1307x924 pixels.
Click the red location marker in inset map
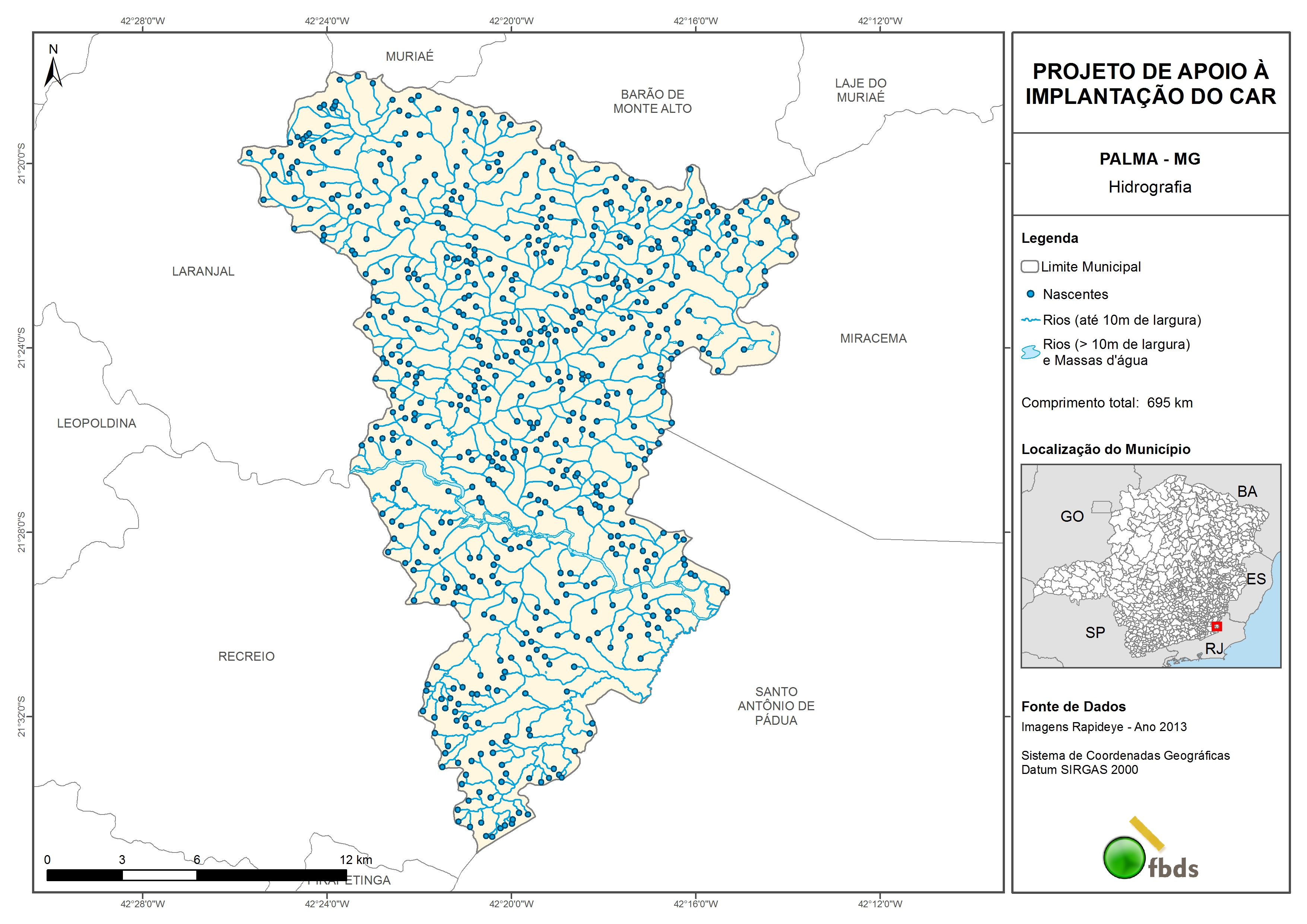pyautogui.click(x=1216, y=626)
